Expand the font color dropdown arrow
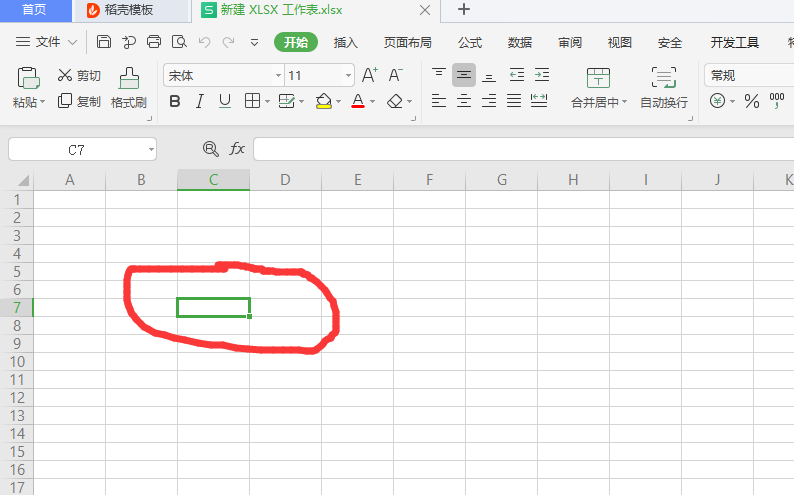This screenshot has height=495, width=794. [373, 102]
